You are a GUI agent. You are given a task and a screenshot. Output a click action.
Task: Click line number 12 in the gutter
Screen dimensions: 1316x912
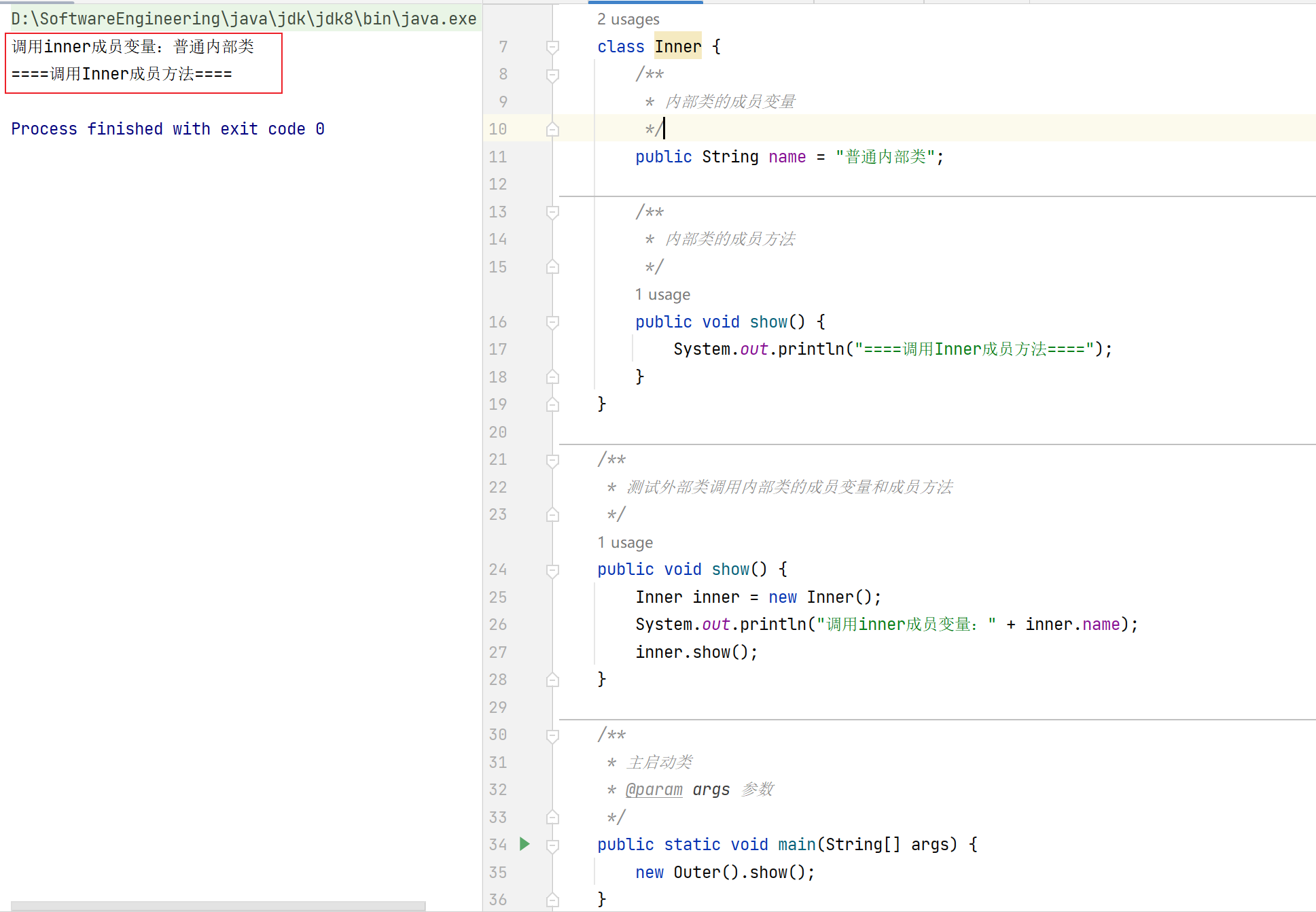tap(497, 184)
